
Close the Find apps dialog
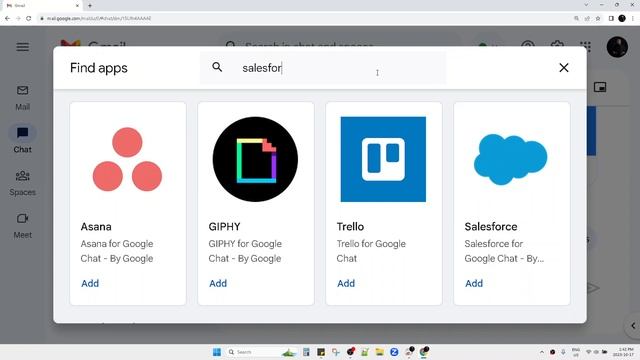point(564,68)
